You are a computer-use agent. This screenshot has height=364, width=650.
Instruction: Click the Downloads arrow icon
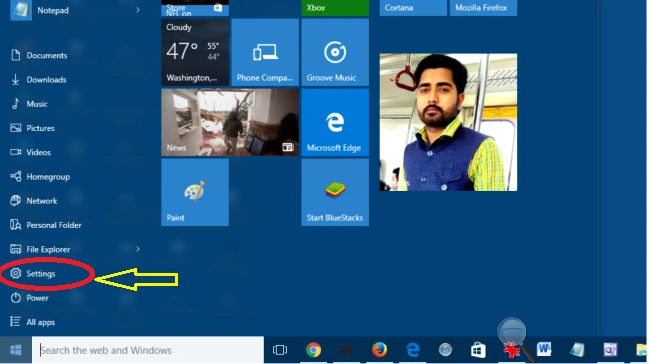point(15,79)
